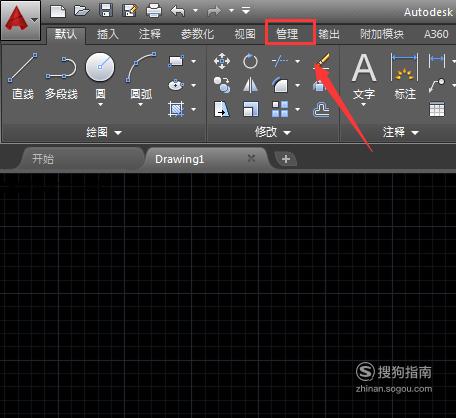Select the Rectangle draw tool
The image size is (456, 418).
(x=176, y=61)
